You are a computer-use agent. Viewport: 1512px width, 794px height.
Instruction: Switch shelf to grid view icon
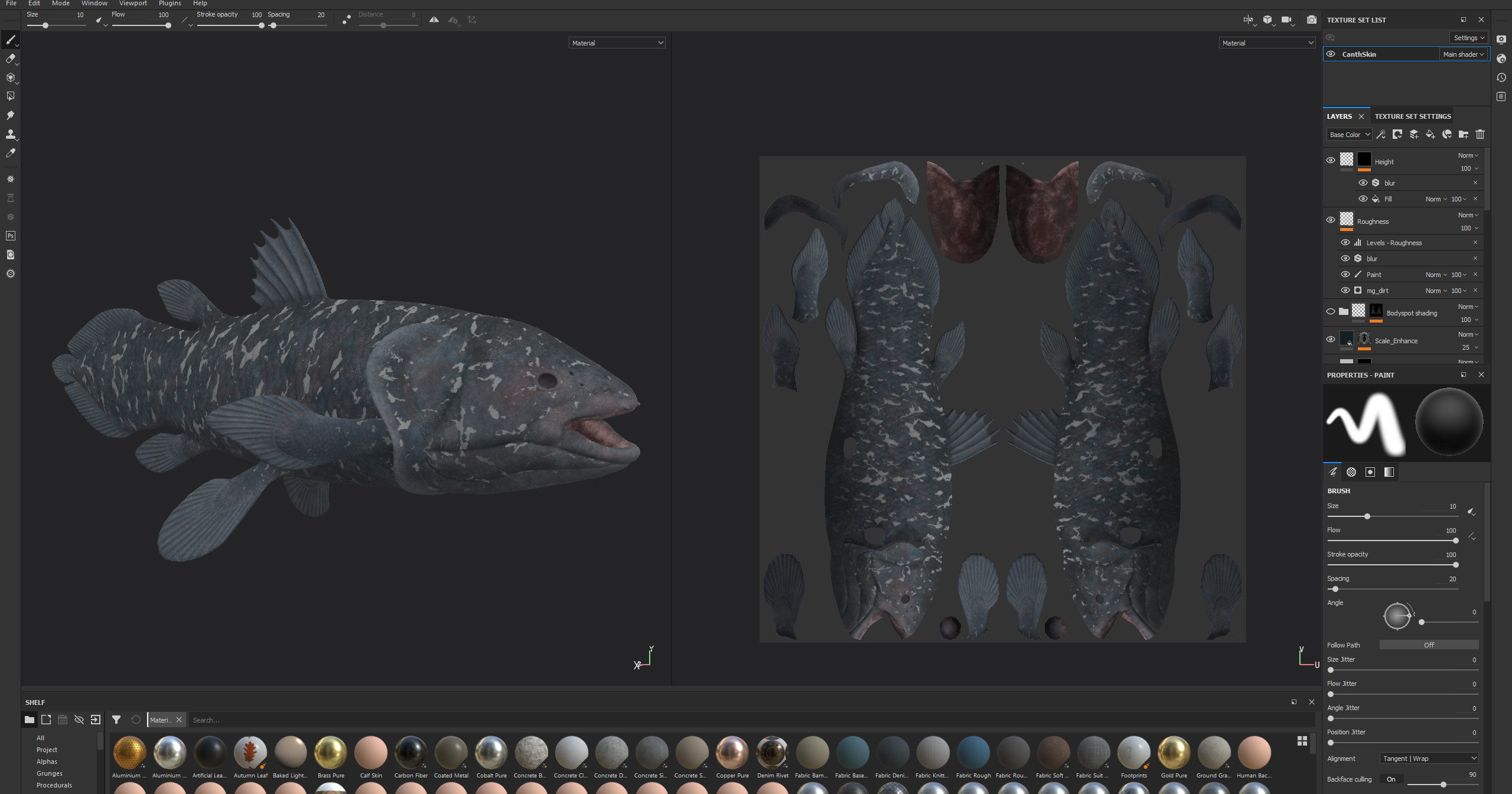(1302, 741)
